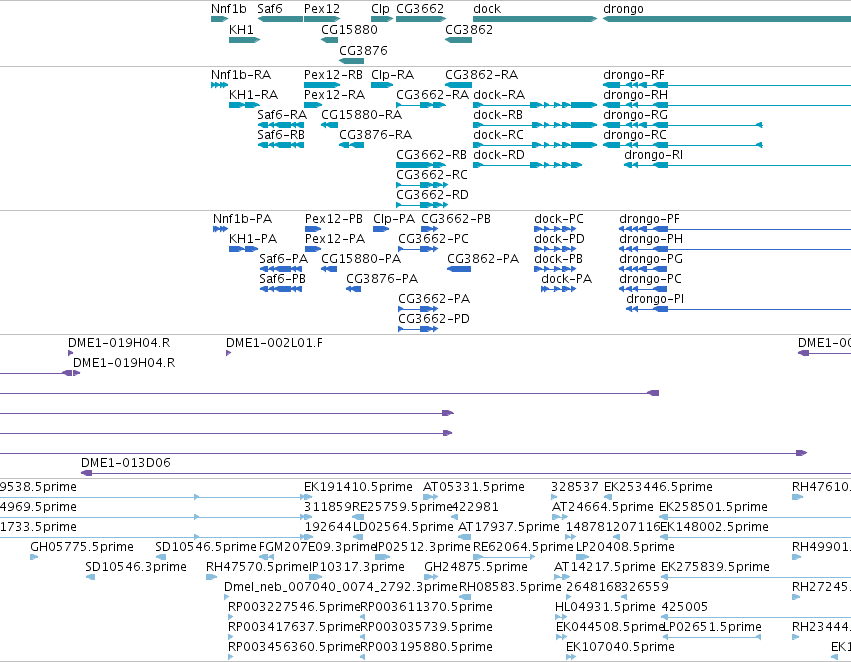Click the CG3862-RA transcript label
Viewport: 851px width, 662px height.
(x=481, y=74)
